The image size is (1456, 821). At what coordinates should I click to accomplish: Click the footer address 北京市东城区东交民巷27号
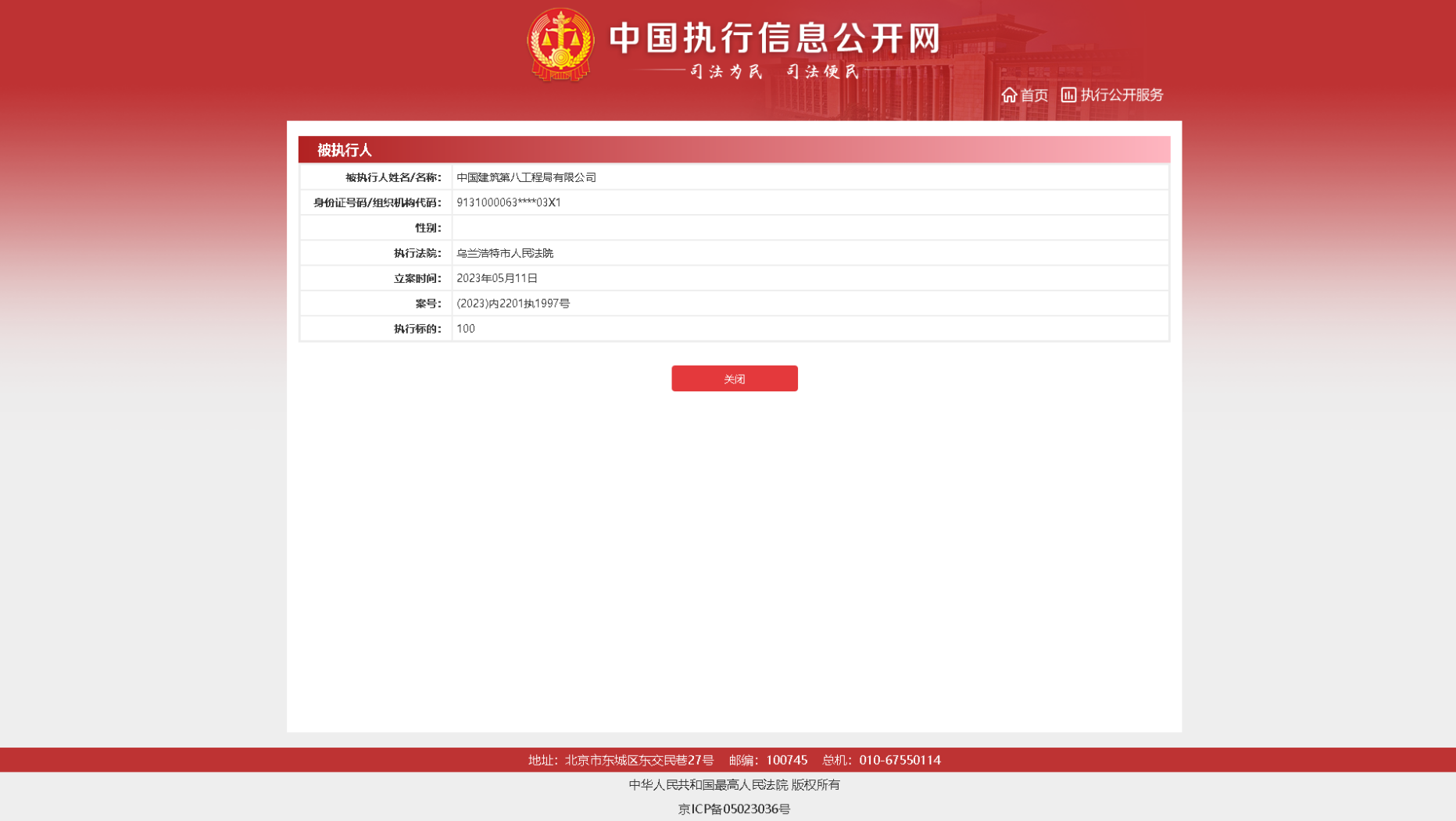[x=639, y=760]
